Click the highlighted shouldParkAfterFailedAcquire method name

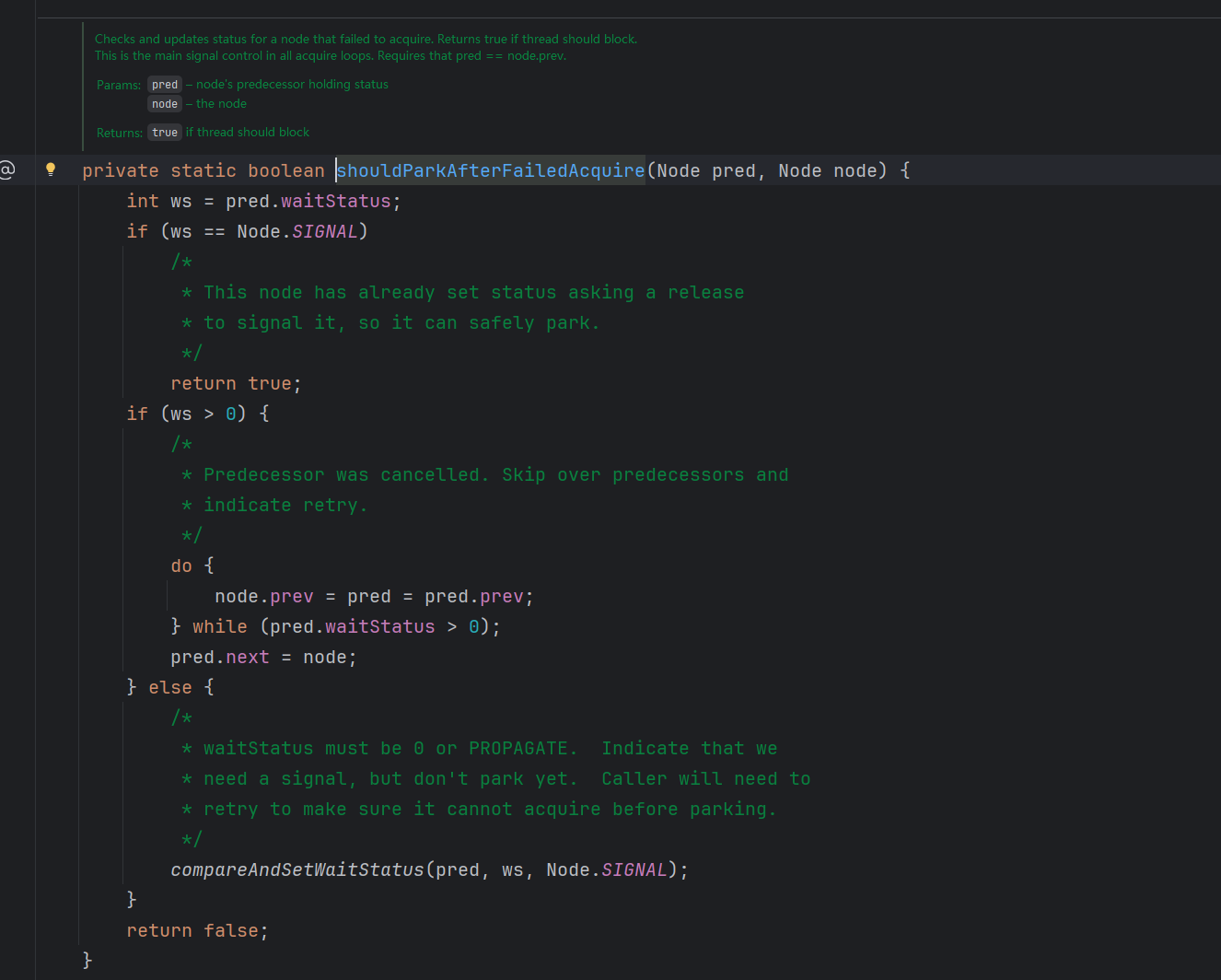[x=490, y=170]
